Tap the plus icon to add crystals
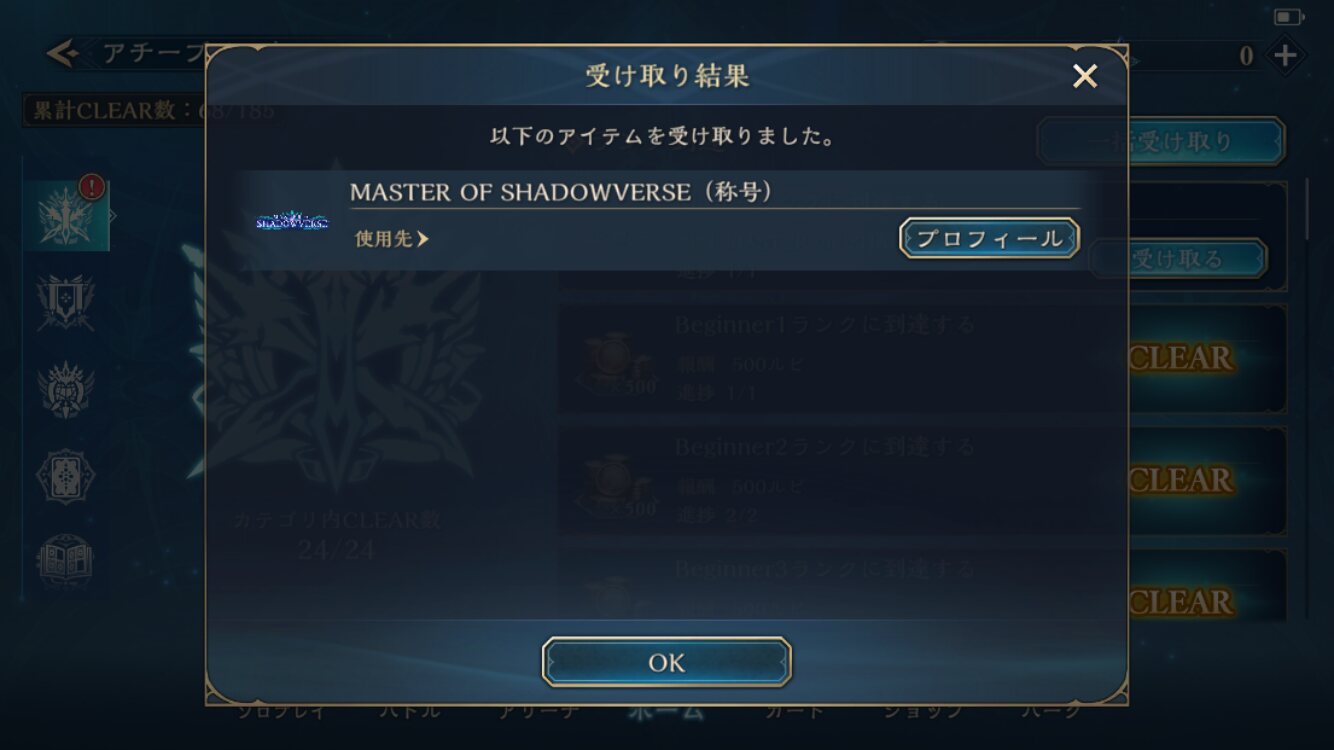 tap(1285, 56)
